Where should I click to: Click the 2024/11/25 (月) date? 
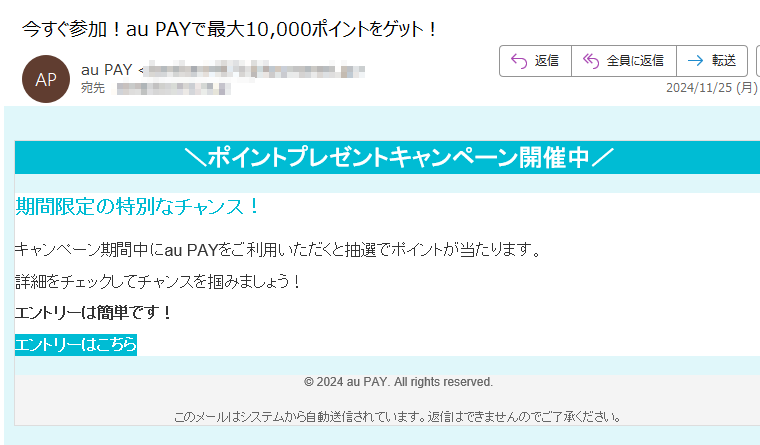pyautogui.click(x=712, y=88)
